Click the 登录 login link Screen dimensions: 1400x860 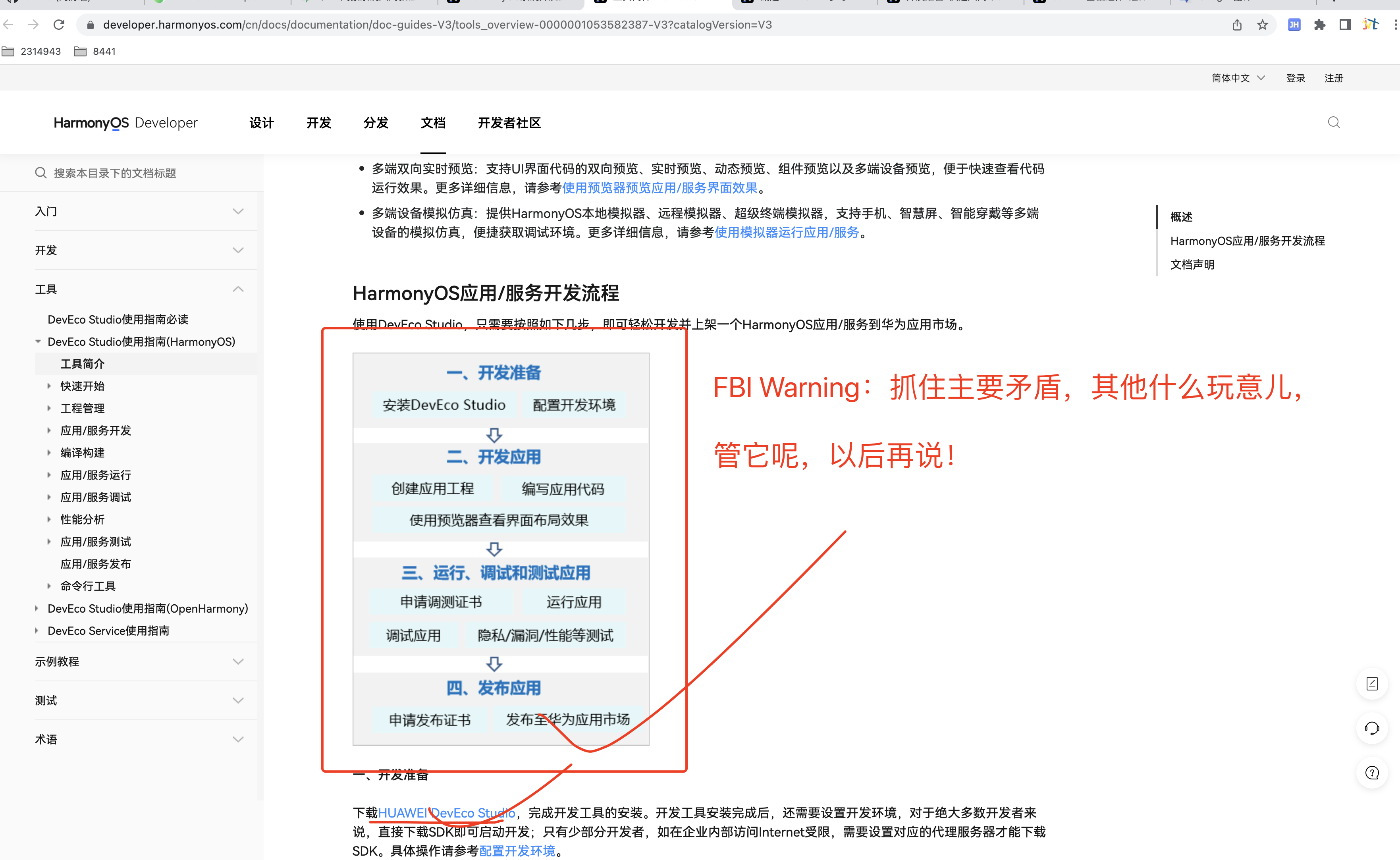click(1295, 78)
